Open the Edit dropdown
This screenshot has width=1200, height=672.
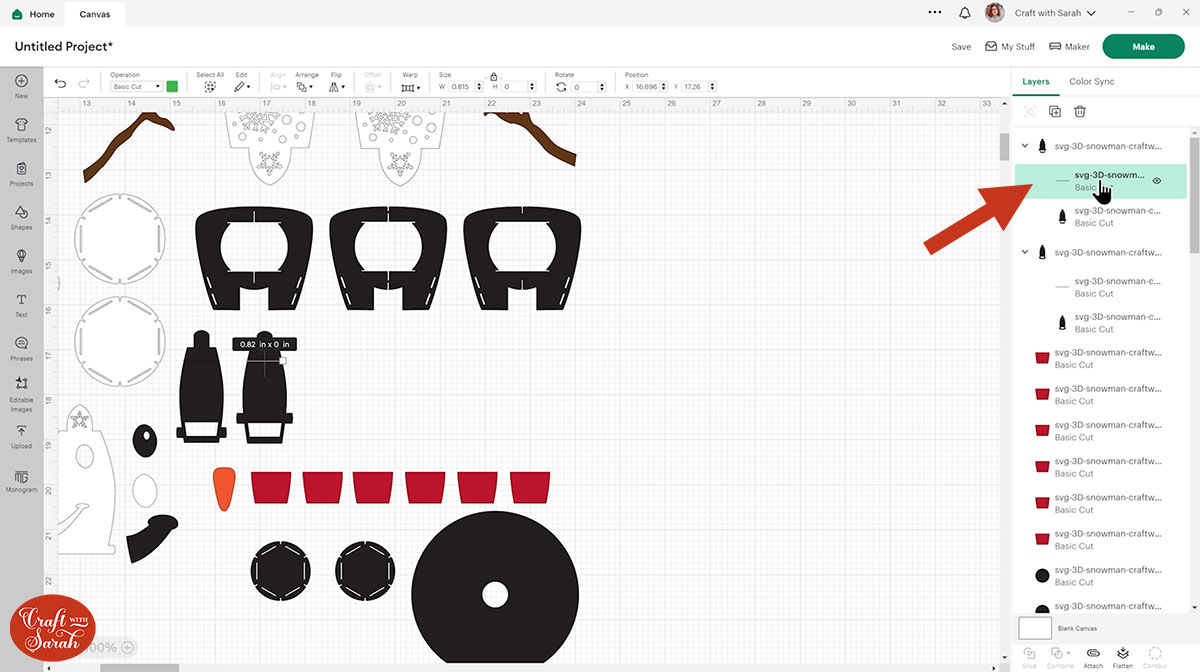point(242,82)
